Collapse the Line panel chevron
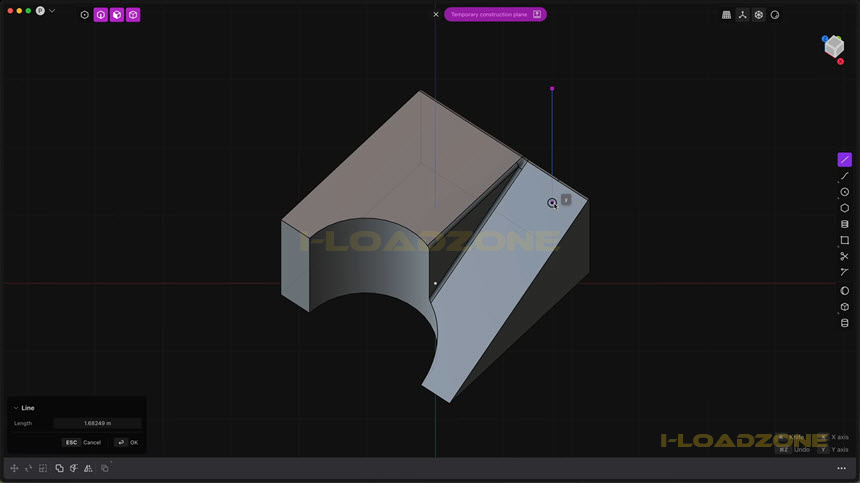860x483 pixels. click(x=16, y=408)
